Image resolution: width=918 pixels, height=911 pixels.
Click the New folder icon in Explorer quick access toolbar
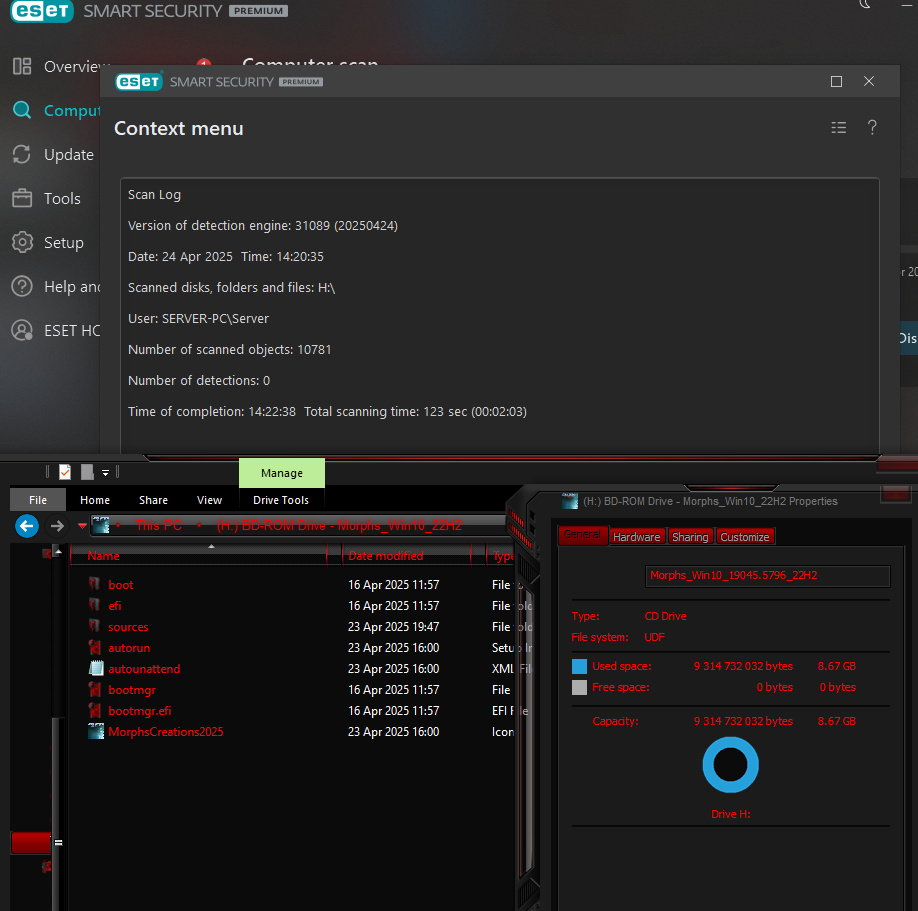tap(87, 472)
